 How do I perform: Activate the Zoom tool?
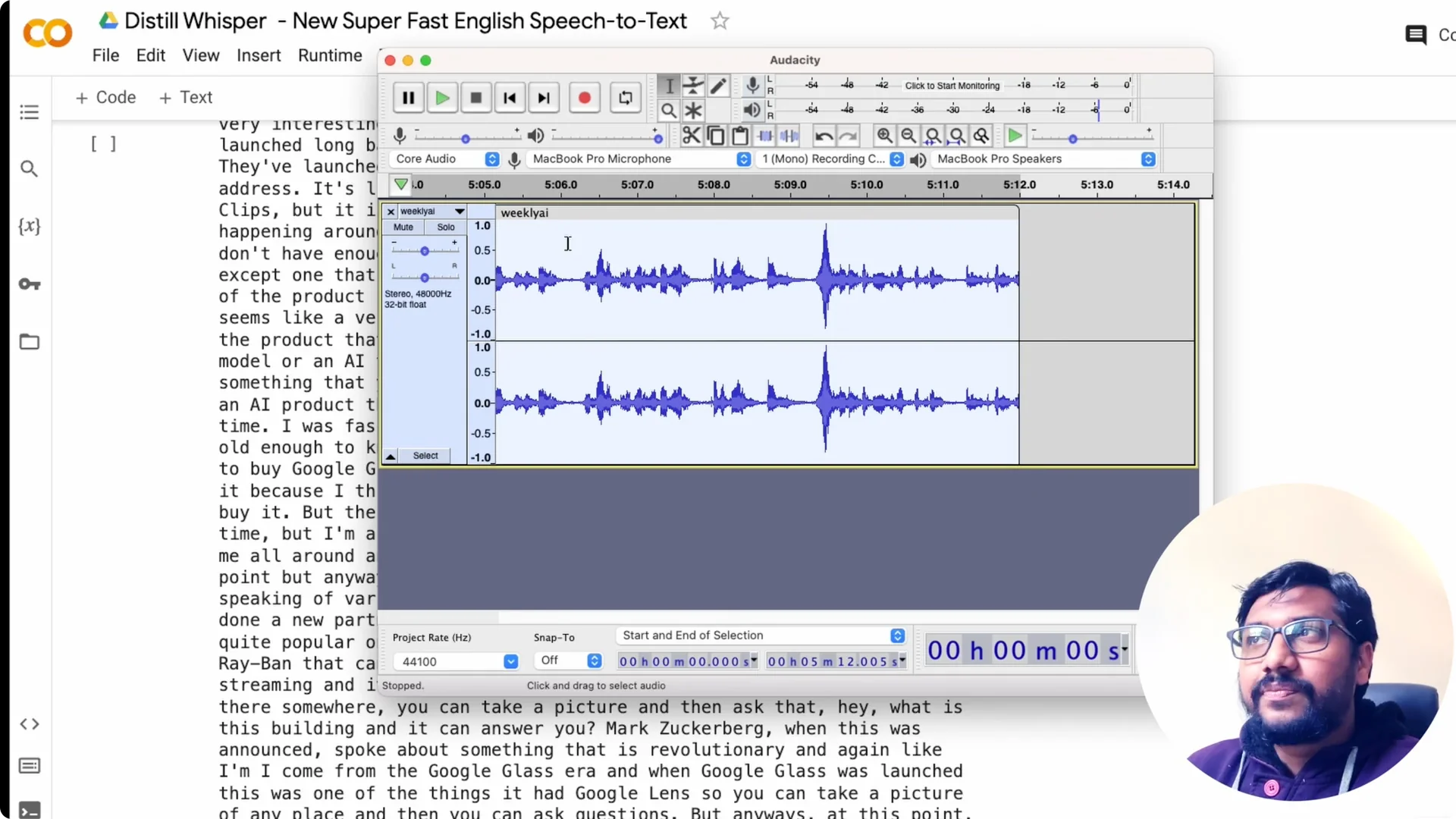pos(669,111)
